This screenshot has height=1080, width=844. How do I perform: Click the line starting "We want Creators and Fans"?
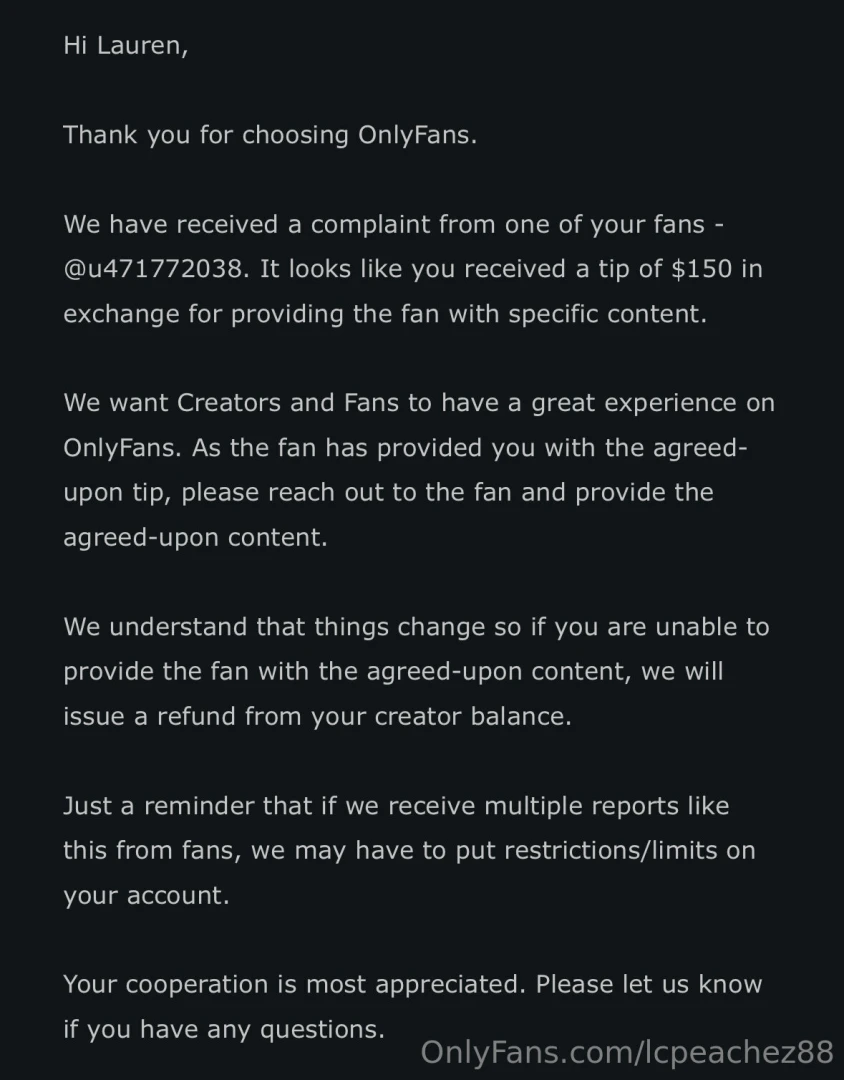tap(419, 403)
